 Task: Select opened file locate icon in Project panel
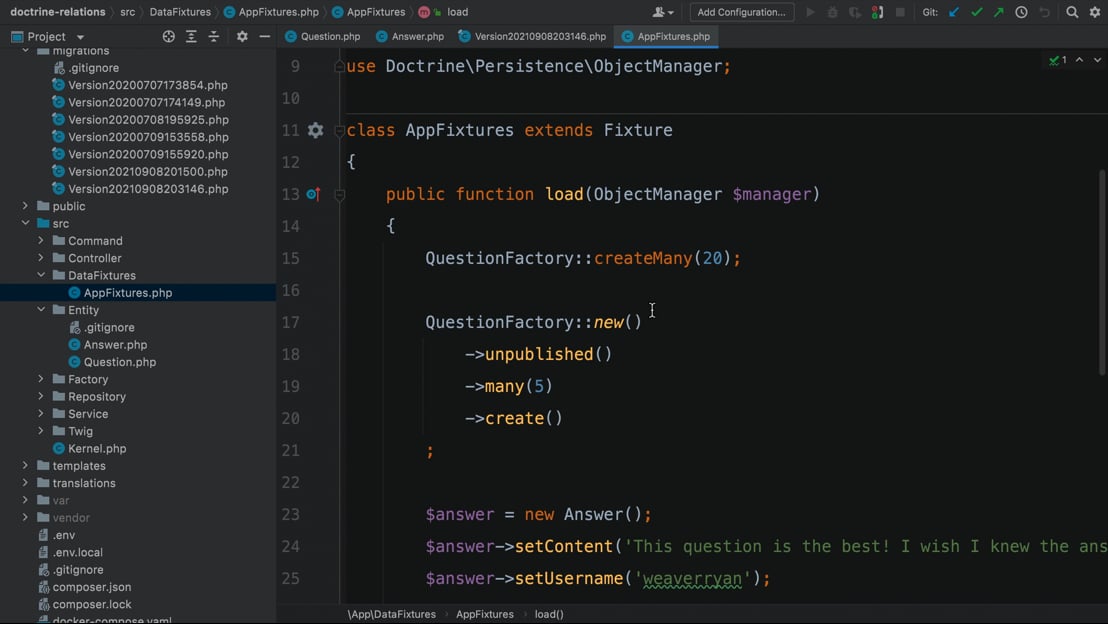[168, 36]
